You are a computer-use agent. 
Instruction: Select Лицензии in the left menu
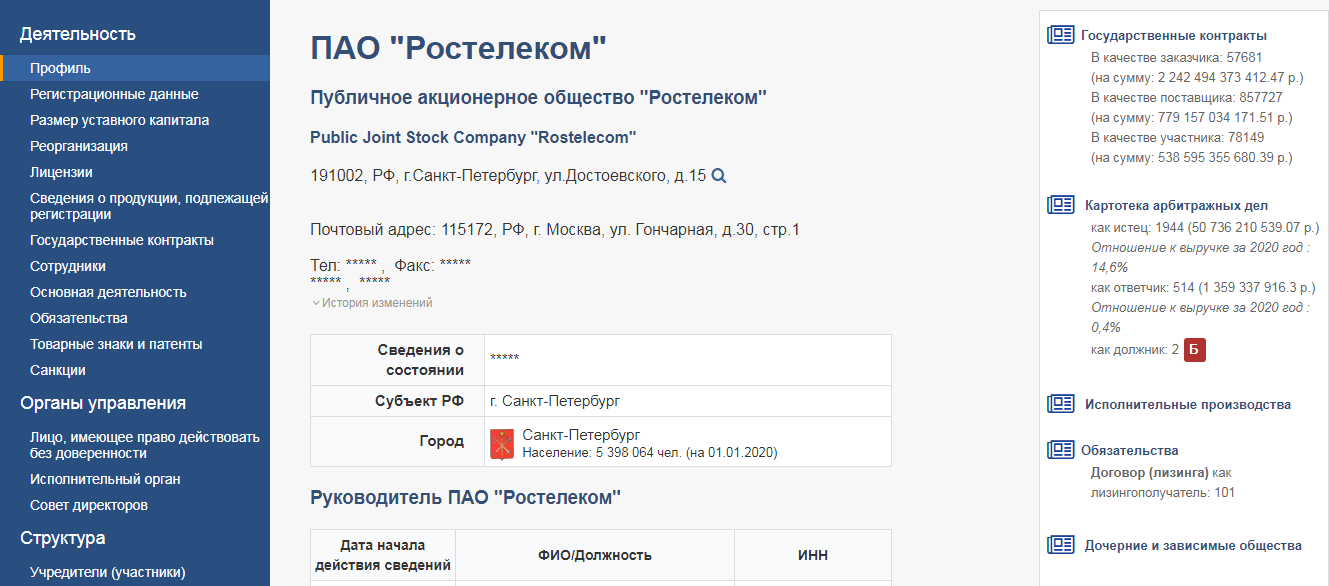pyautogui.click(x=61, y=172)
